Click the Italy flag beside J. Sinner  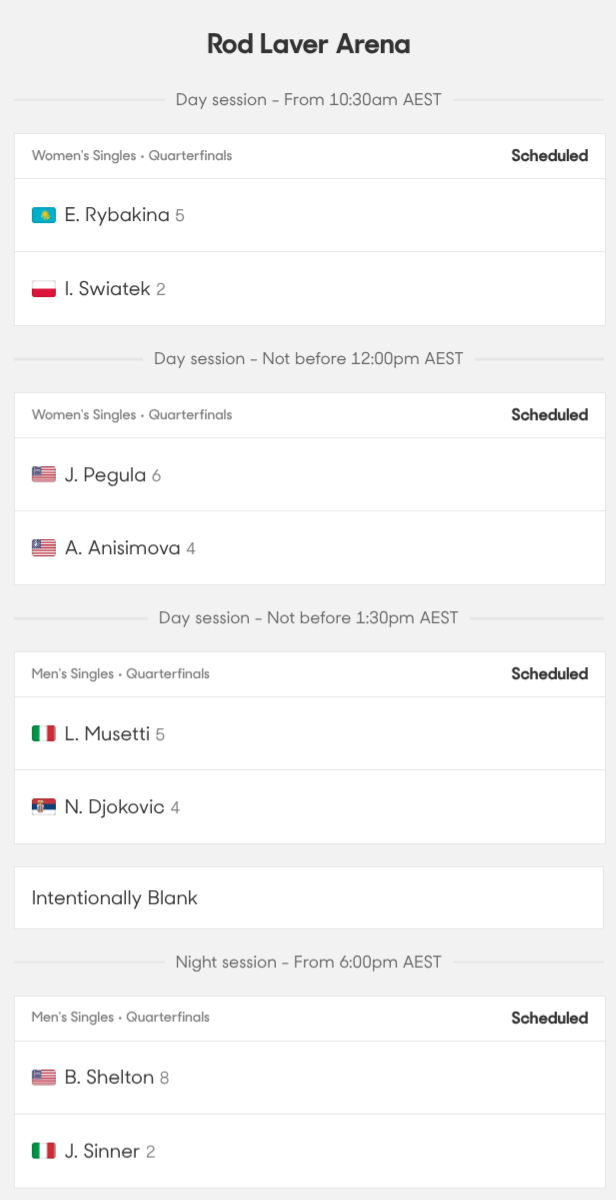pyautogui.click(x=42, y=1151)
